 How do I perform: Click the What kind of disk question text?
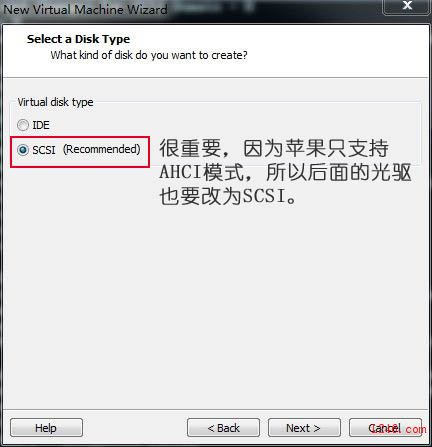149,55
